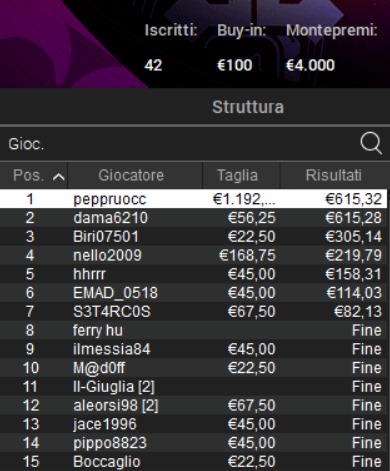The width and height of the screenshot is (390, 471).
Task: Select player dama6210 in the list
Action: tap(194, 218)
